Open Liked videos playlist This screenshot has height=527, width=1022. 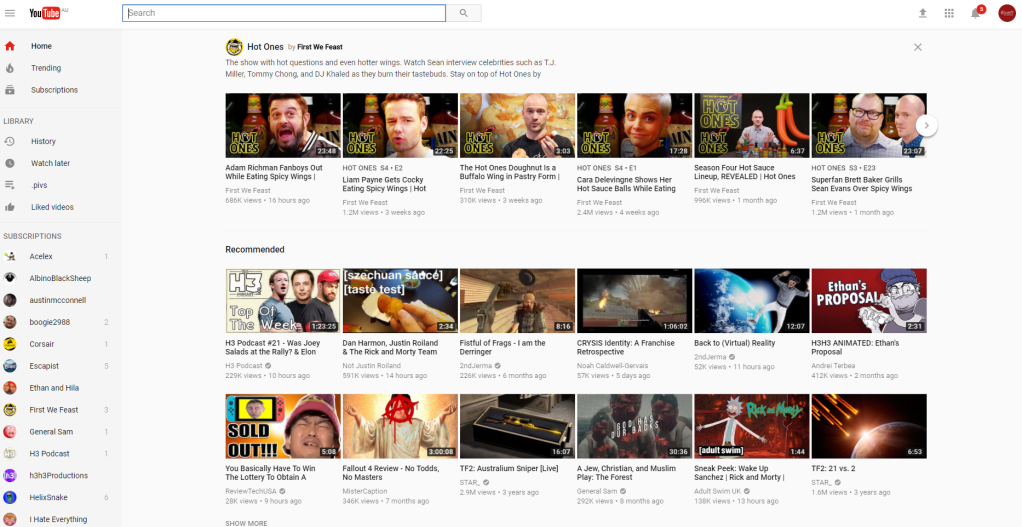point(52,207)
